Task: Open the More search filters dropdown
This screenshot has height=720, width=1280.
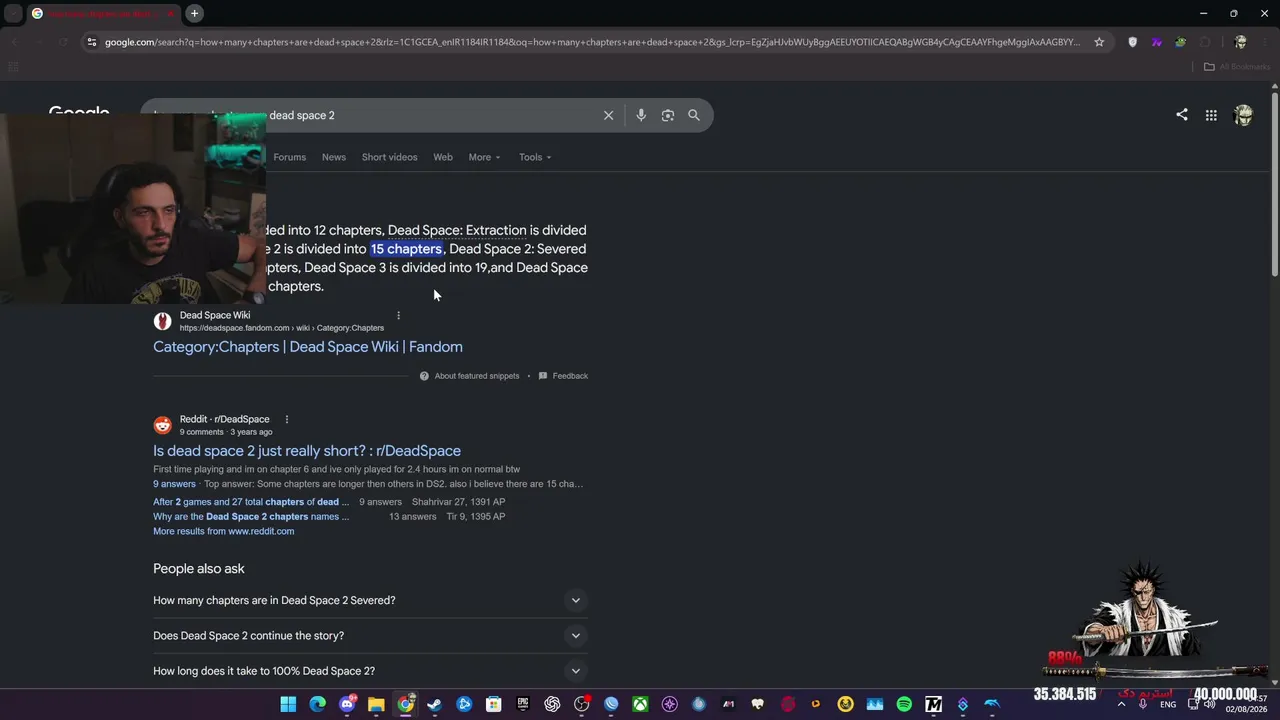Action: pos(484,157)
